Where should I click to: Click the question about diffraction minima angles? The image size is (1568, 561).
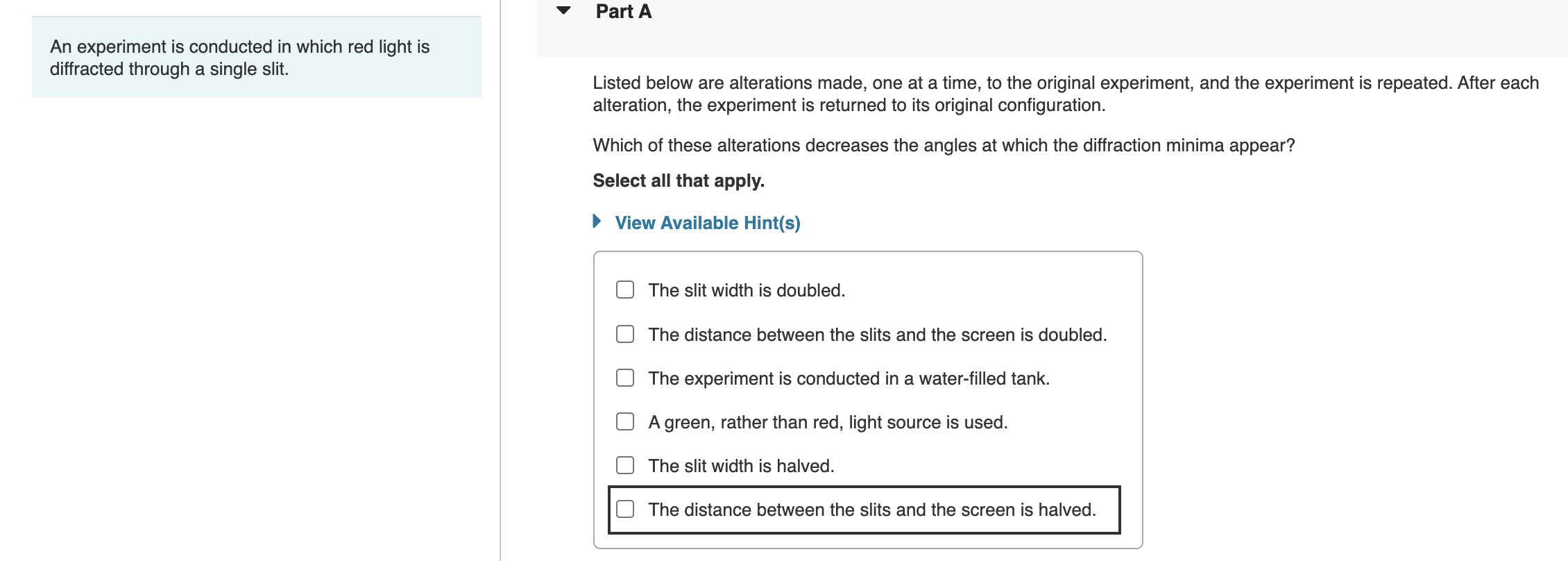tap(944, 145)
